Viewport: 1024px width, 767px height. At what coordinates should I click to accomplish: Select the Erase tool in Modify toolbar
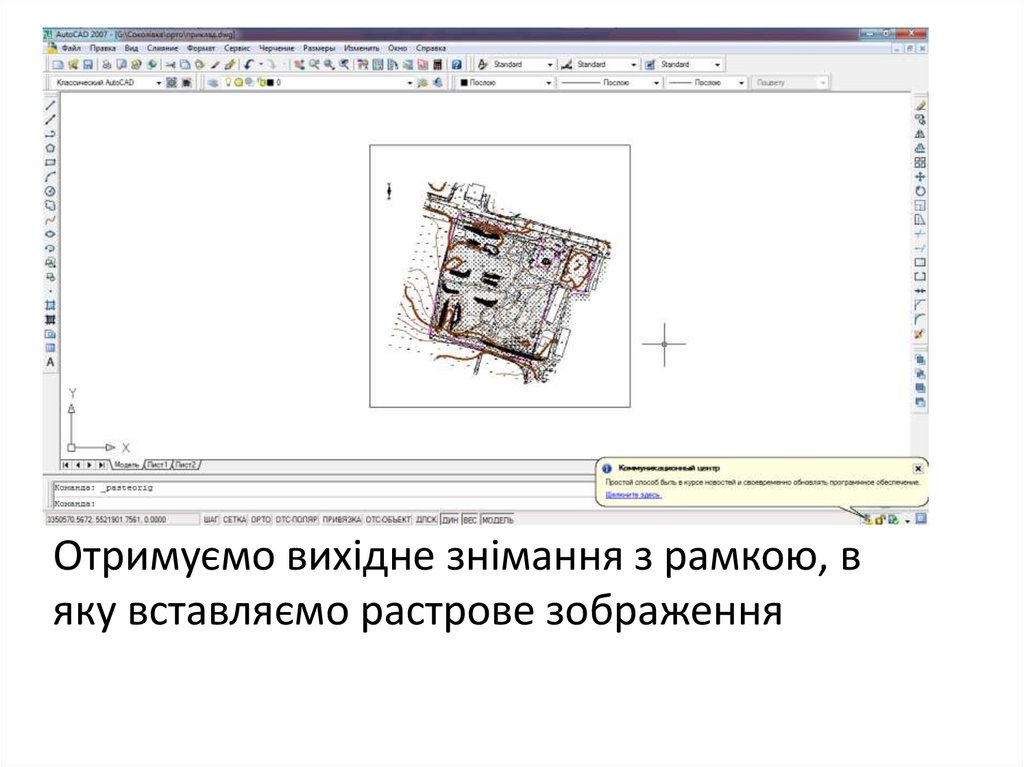click(x=920, y=105)
